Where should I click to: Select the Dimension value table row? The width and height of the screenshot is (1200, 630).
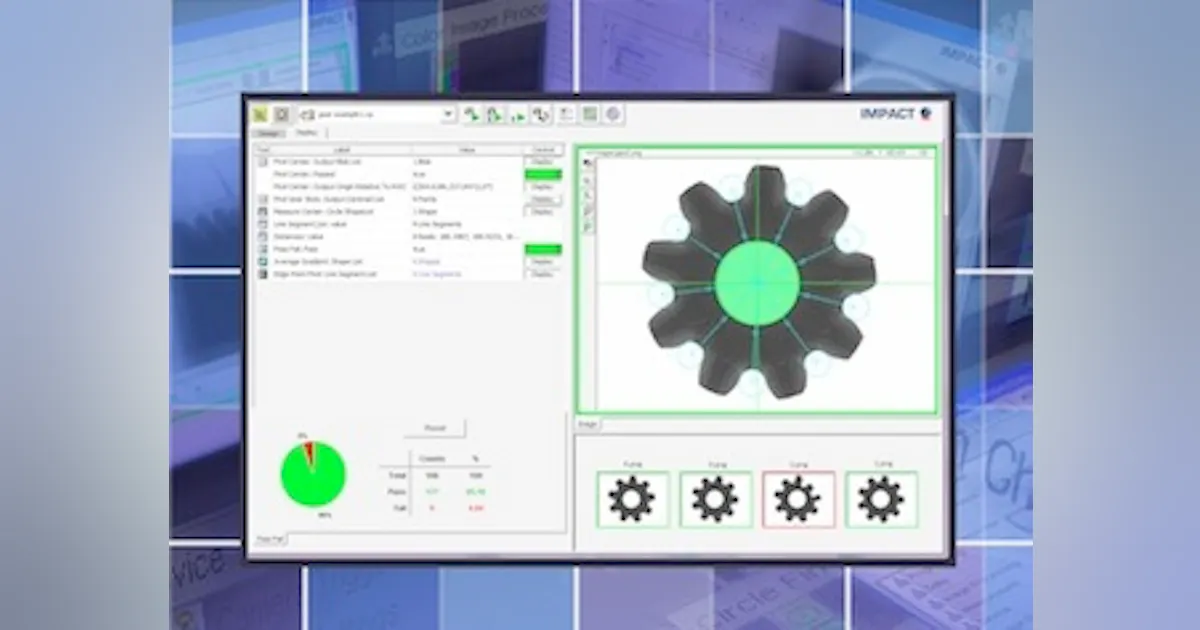pyautogui.click(x=408, y=237)
